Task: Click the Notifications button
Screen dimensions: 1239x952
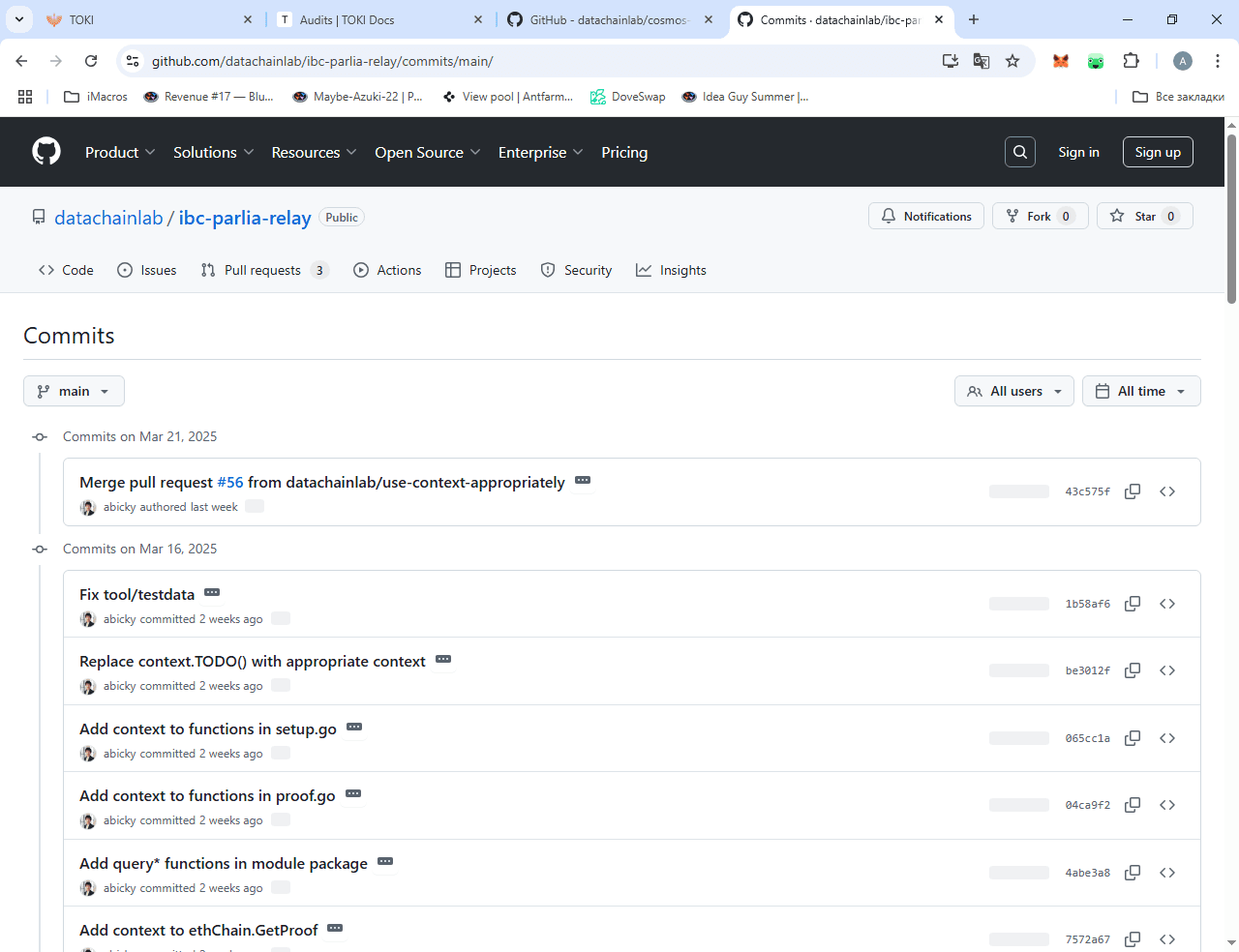Action: (926, 216)
